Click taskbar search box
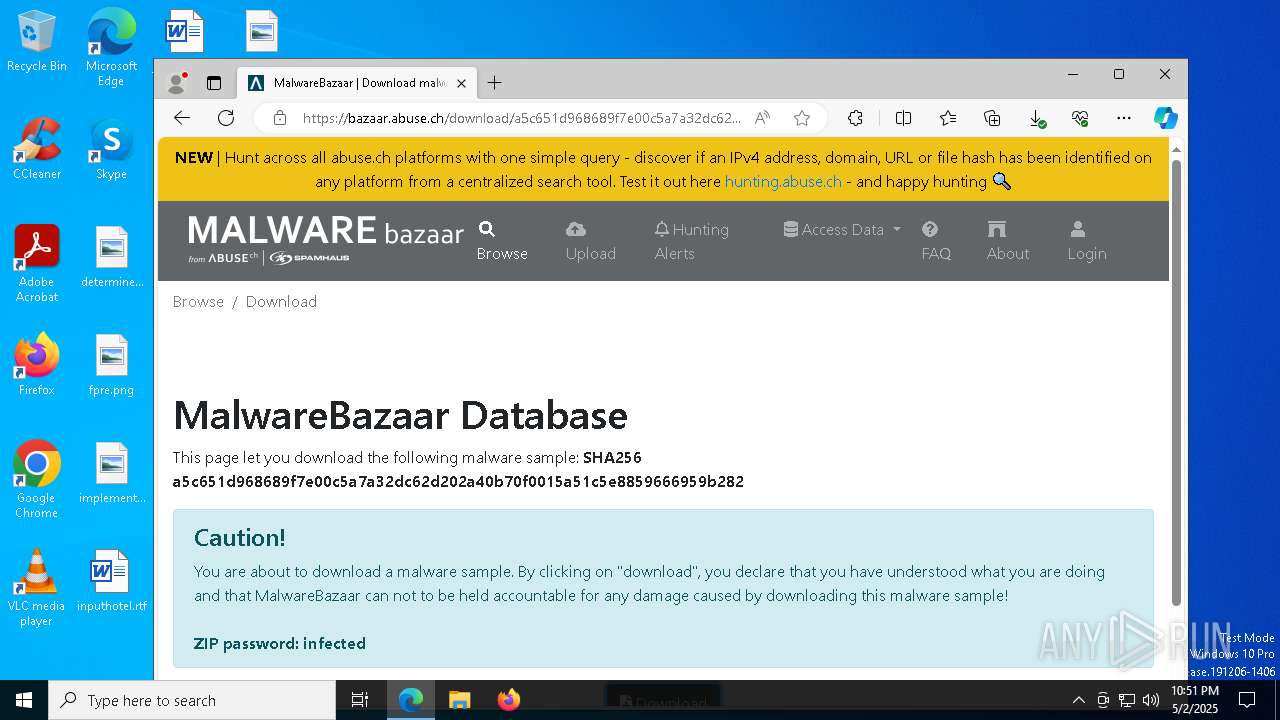This screenshot has height=720, width=1280. 192,700
